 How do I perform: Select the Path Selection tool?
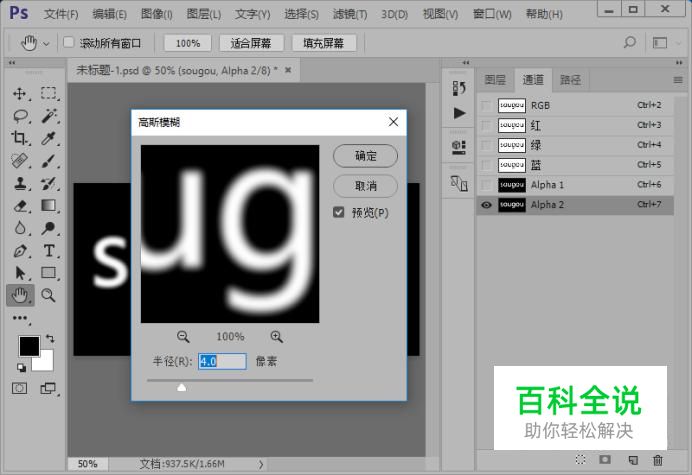[x=19, y=273]
